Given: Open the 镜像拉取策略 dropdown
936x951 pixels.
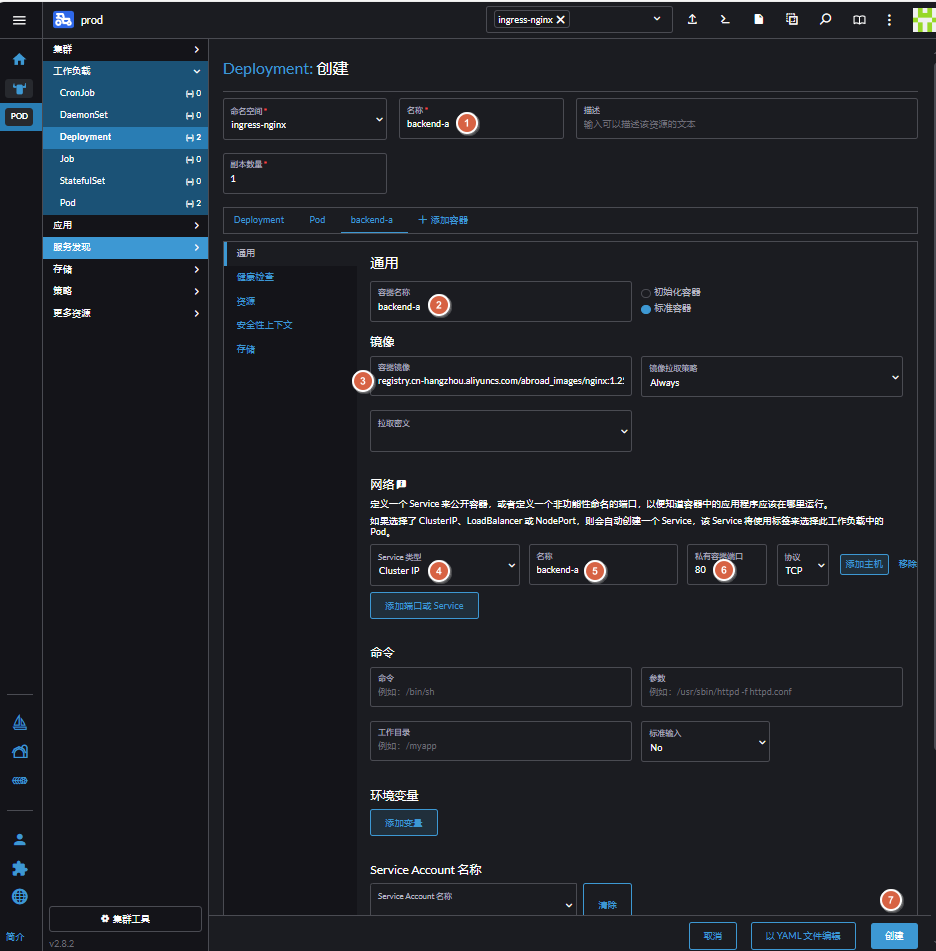Looking at the screenshot, I should [x=771, y=377].
